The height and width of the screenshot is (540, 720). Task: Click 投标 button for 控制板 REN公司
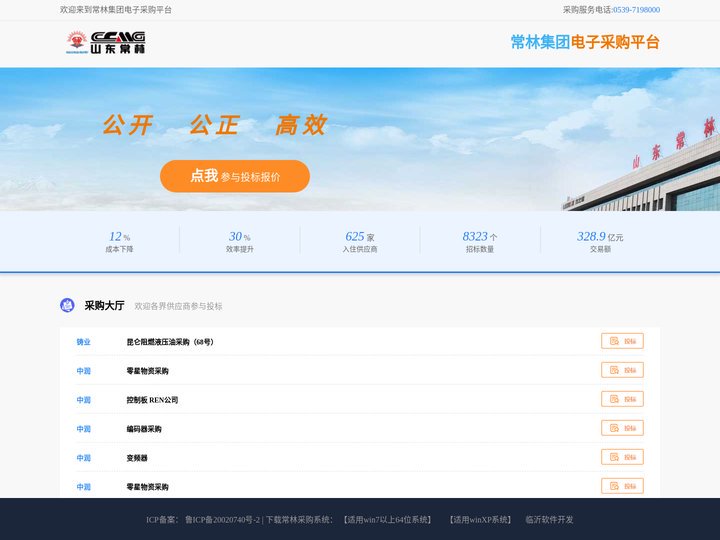pyautogui.click(x=622, y=399)
